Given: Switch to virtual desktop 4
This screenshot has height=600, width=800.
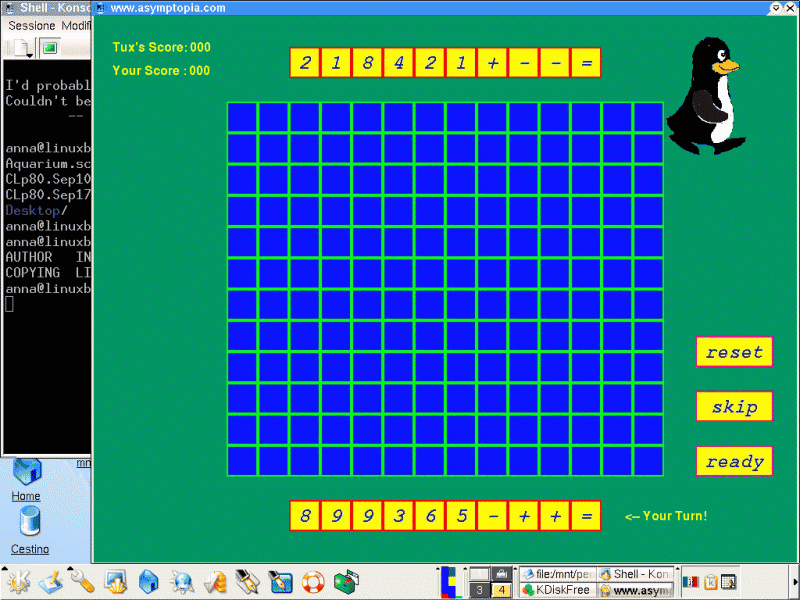Looking at the screenshot, I should (501, 590).
